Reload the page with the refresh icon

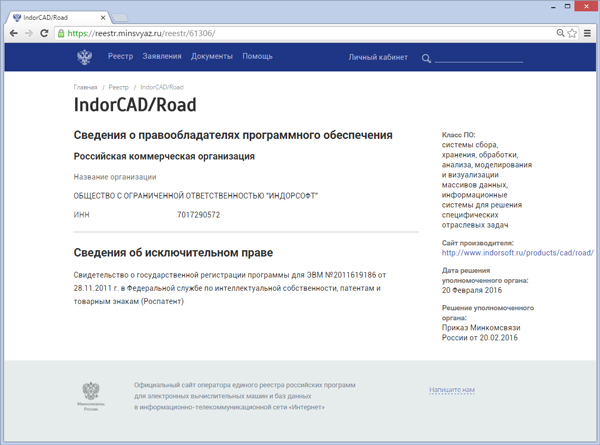[x=44, y=33]
